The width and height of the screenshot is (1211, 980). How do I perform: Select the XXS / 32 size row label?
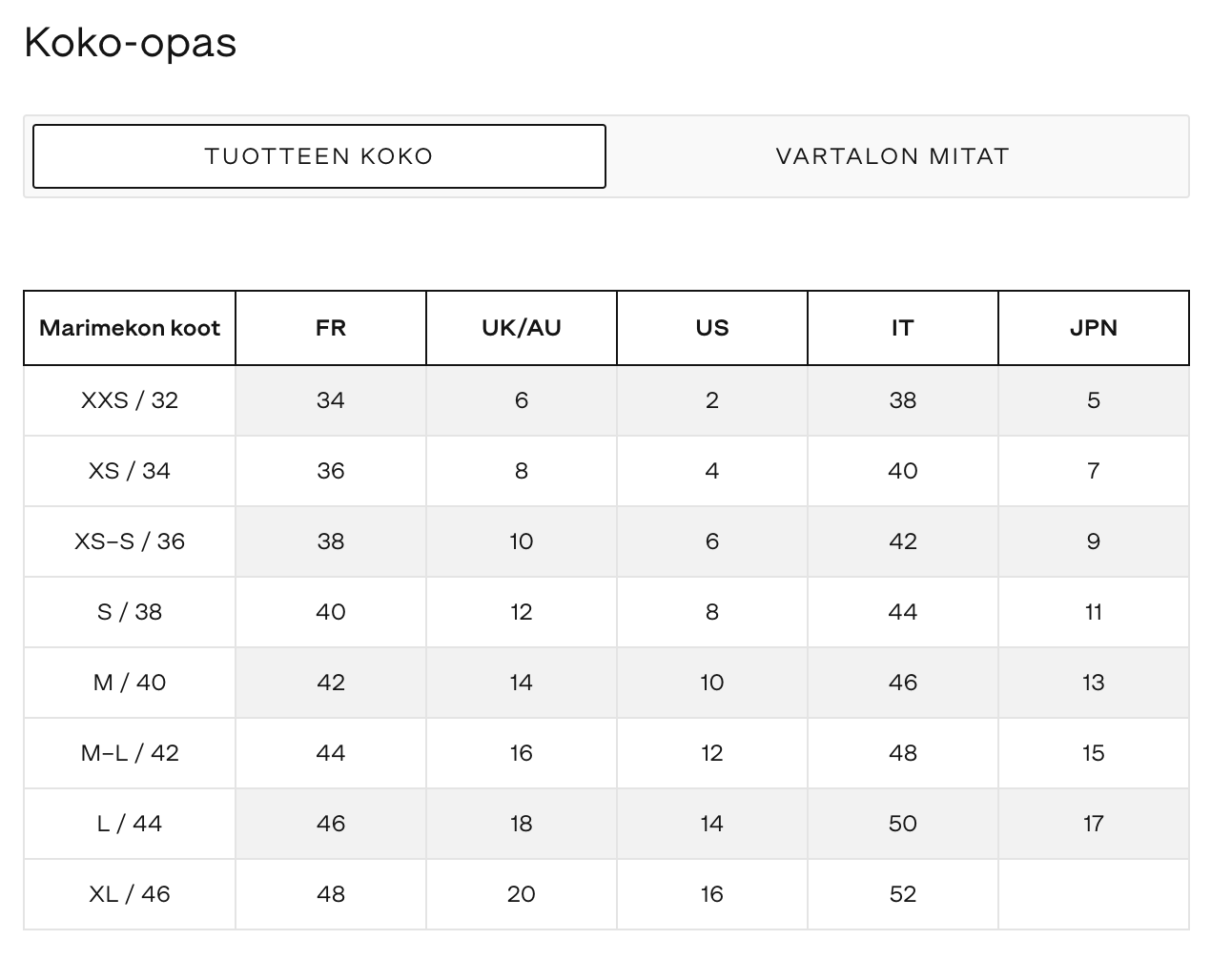point(130,400)
